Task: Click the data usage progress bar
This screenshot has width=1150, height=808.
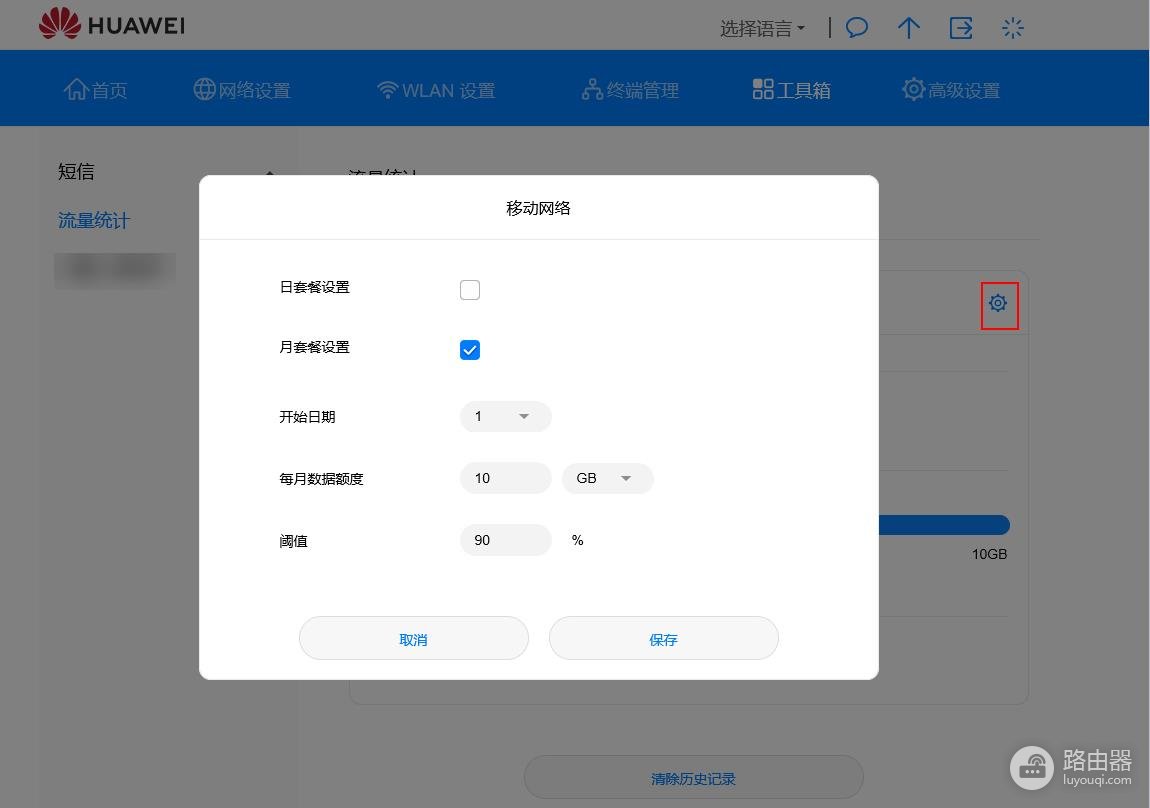Action: pyautogui.click(x=945, y=525)
